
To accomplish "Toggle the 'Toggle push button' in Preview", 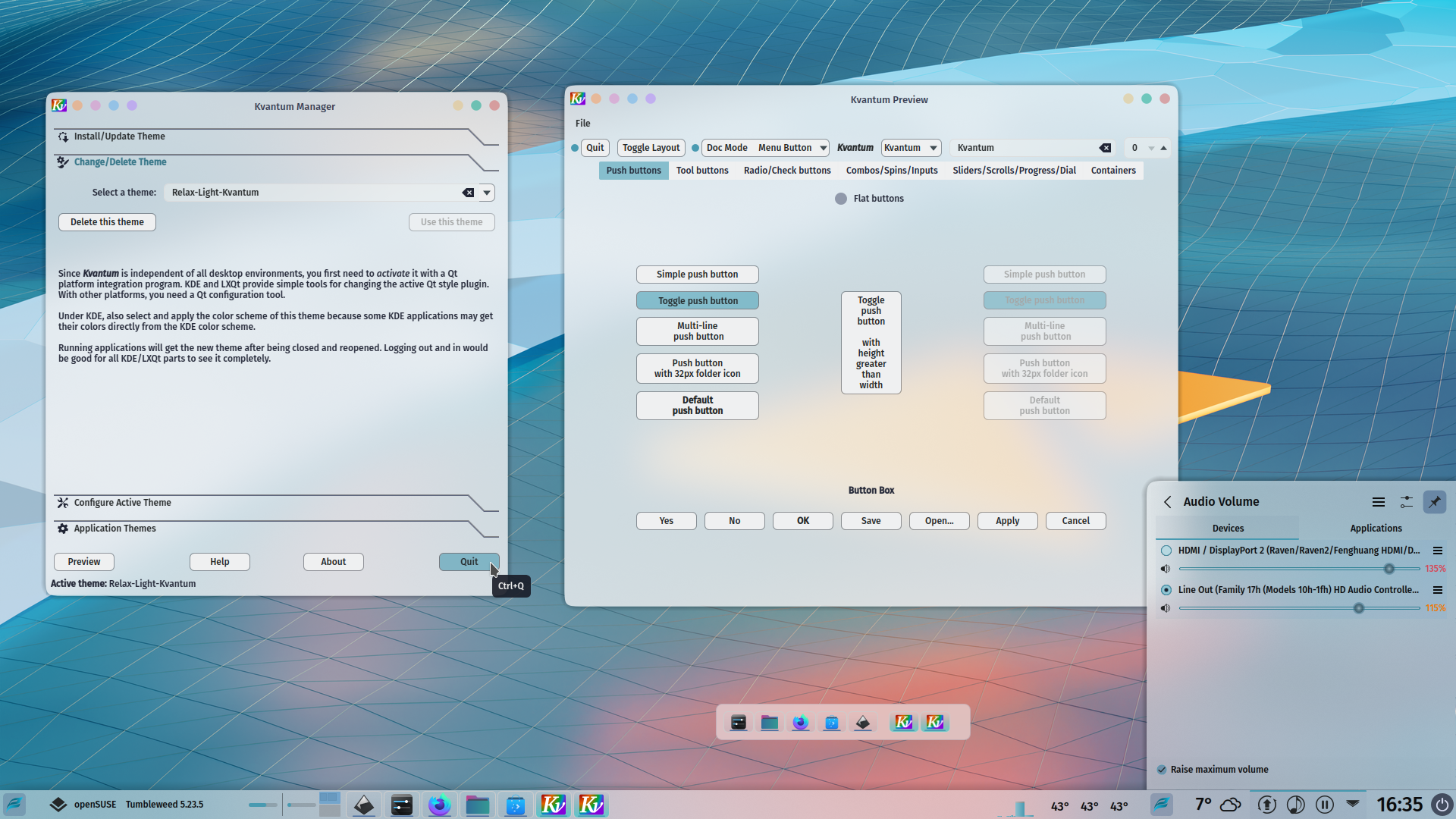I will 698,301.
